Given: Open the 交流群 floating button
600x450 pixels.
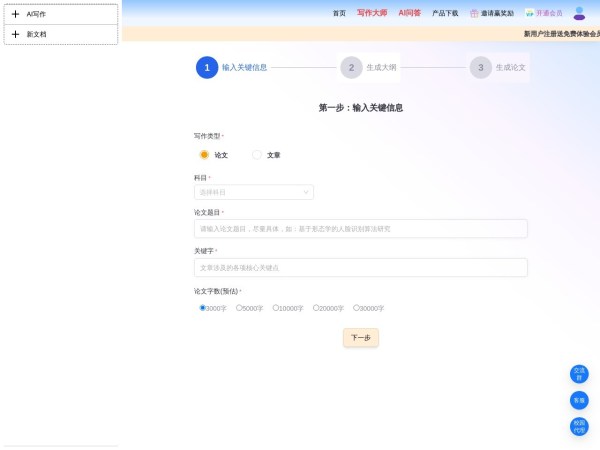Looking at the screenshot, I should pos(579,374).
